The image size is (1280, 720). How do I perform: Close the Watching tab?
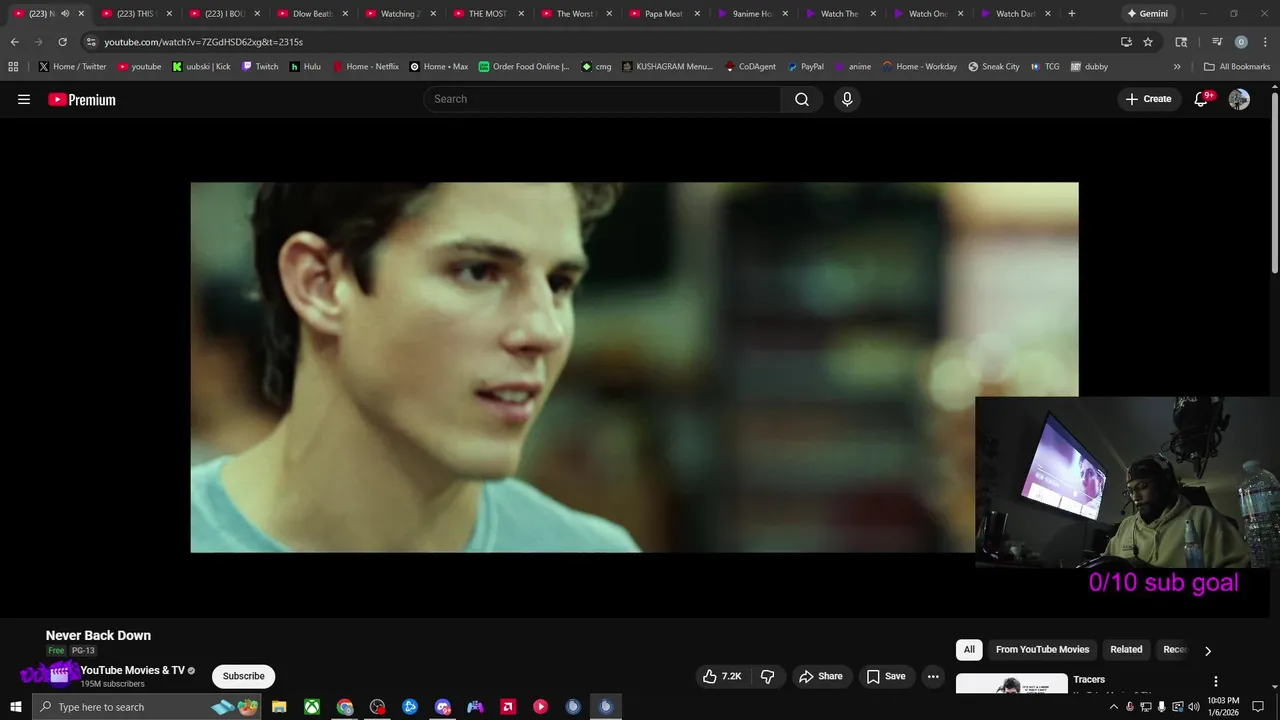click(433, 14)
